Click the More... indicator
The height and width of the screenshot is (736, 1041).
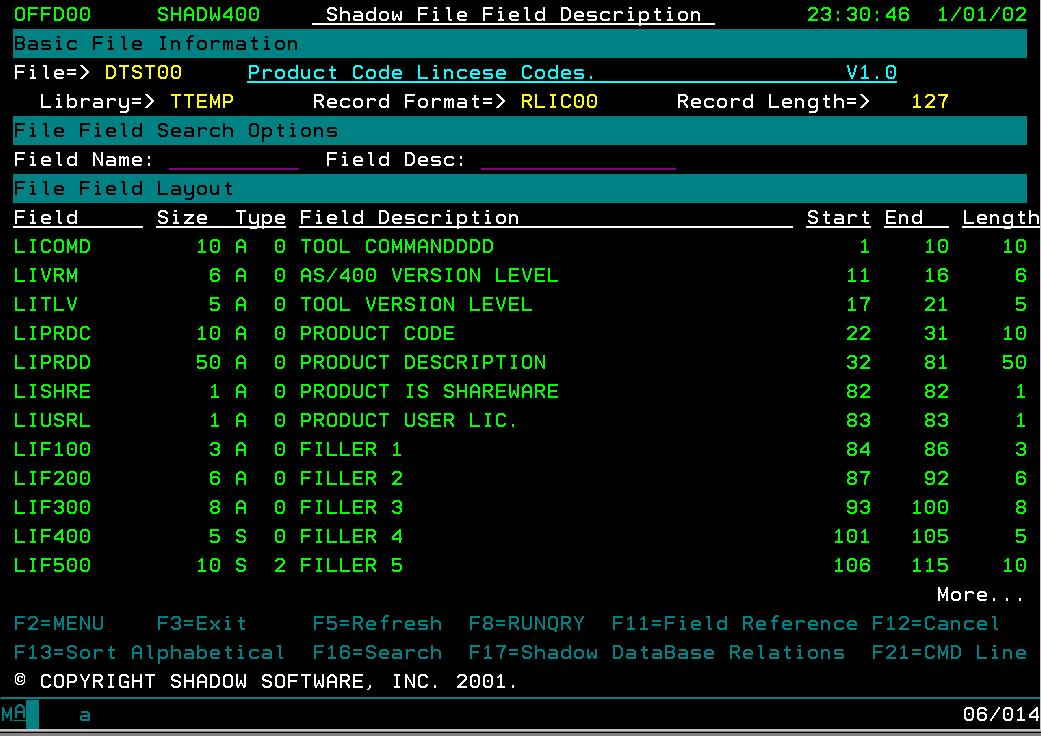click(x=981, y=595)
